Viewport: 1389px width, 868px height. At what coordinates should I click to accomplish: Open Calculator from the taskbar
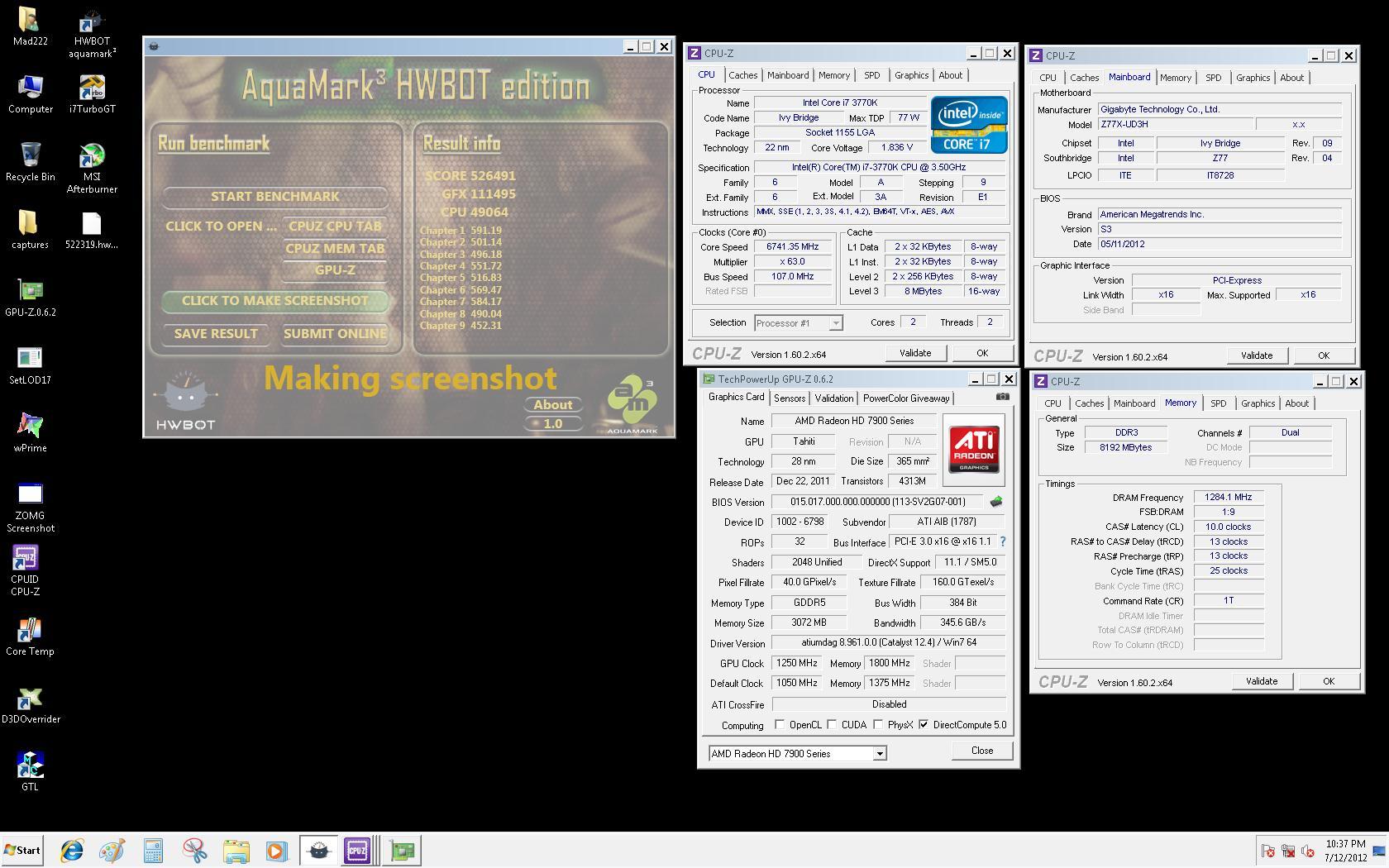tap(153, 851)
